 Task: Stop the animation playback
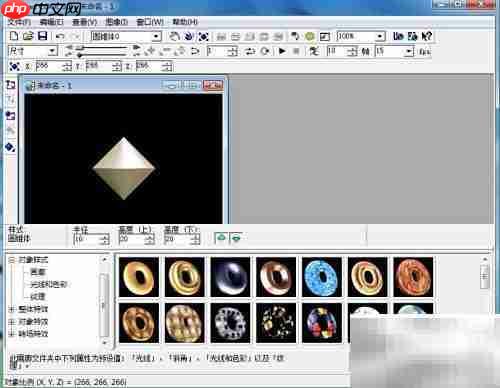[x=296, y=51]
